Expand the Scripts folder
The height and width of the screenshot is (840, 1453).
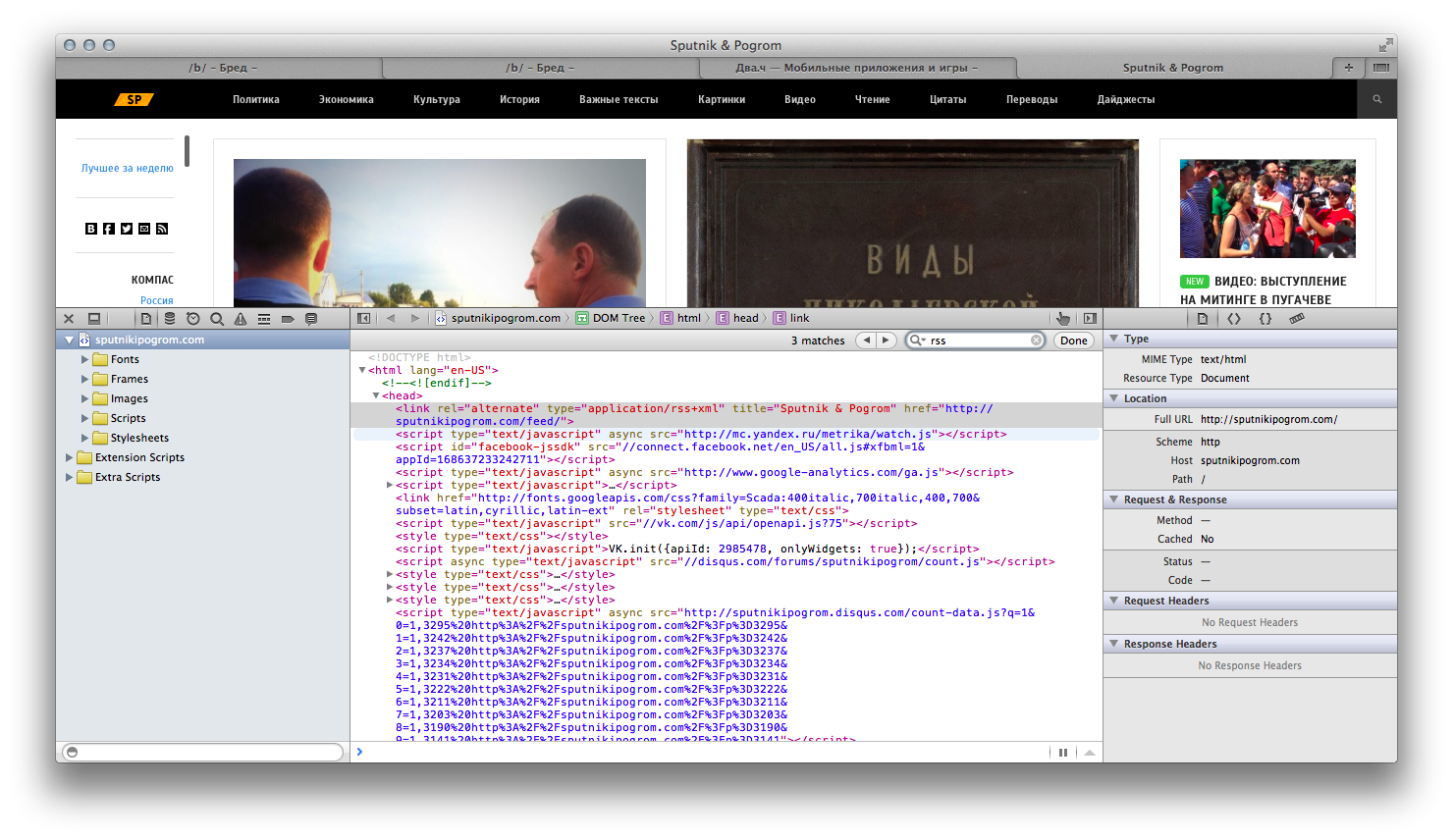click(84, 419)
